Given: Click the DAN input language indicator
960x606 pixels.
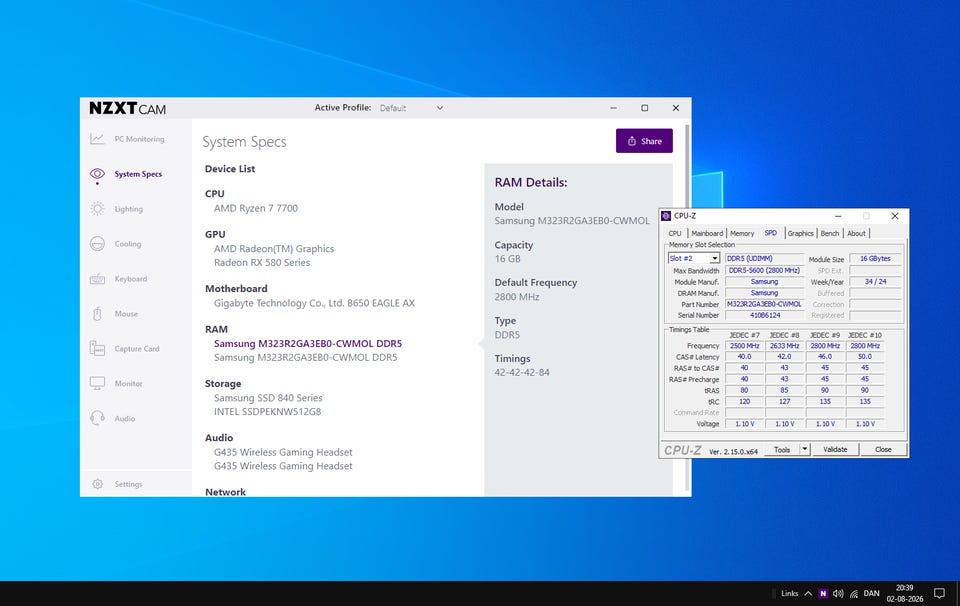Looking at the screenshot, I should point(871,593).
